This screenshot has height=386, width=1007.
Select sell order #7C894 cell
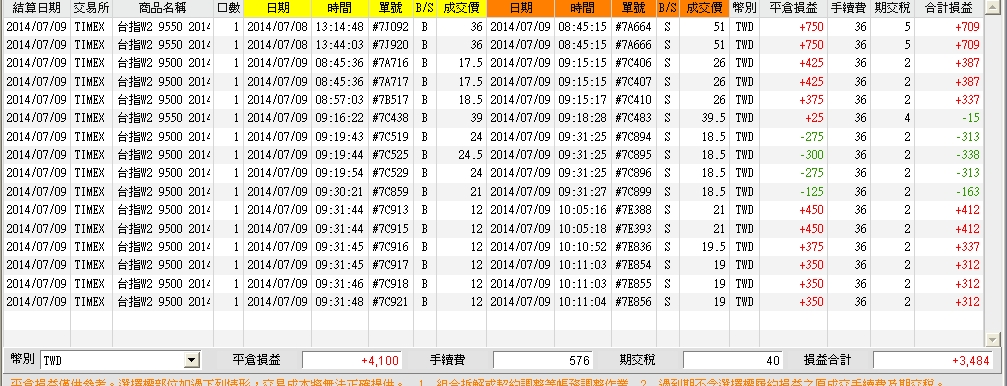tap(633, 137)
